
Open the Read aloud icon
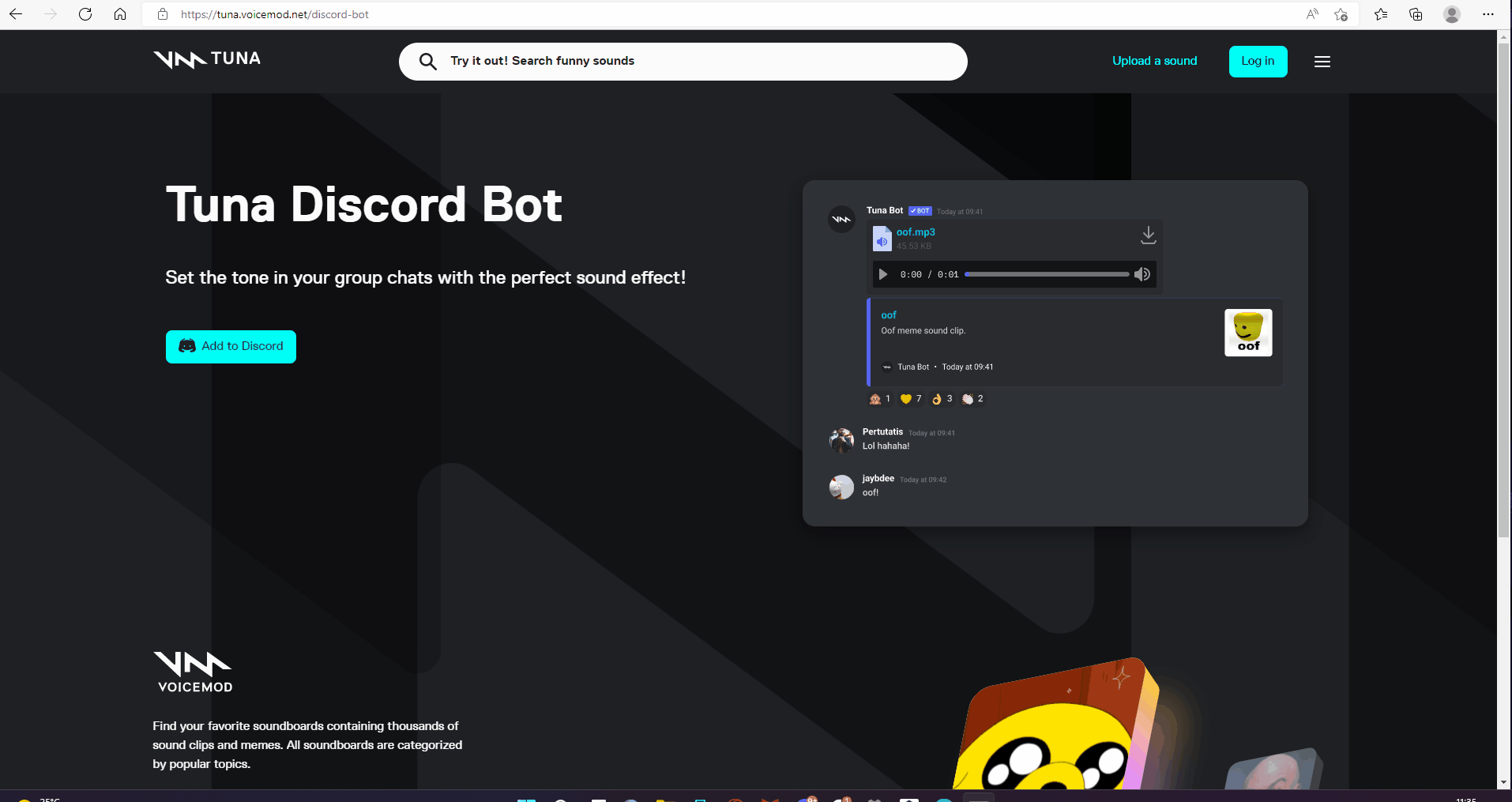click(x=1312, y=14)
